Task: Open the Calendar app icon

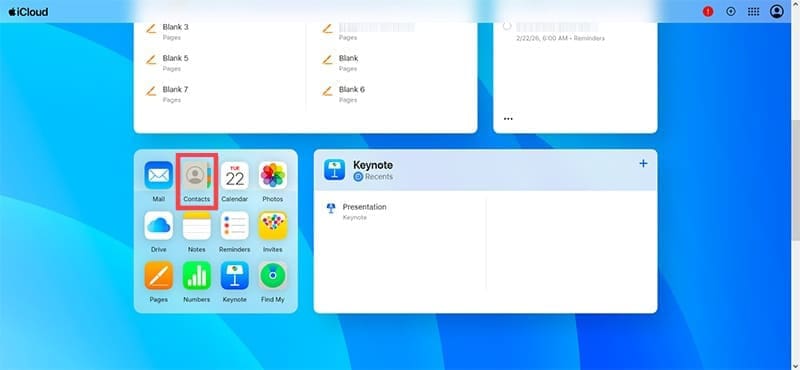Action: point(235,176)
